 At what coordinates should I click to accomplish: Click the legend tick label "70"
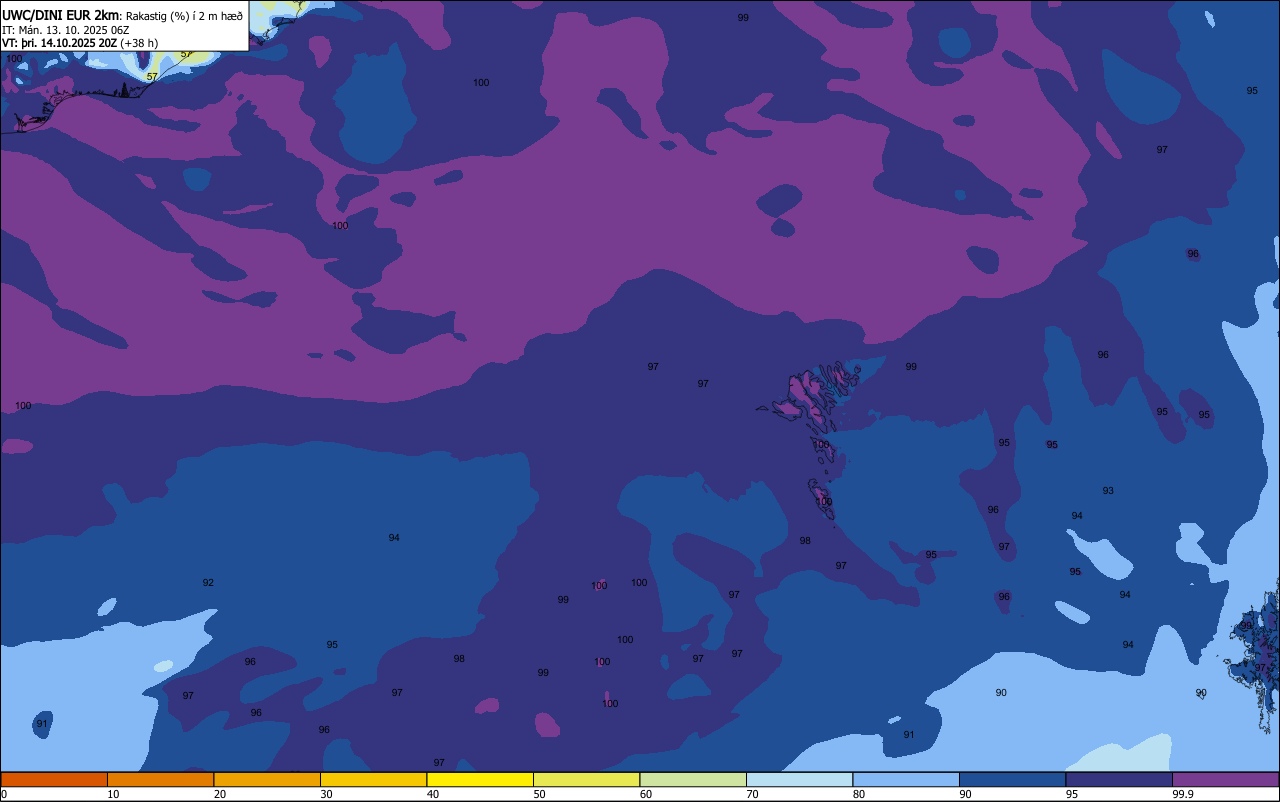pyautogui.click(x=752, y=794)
